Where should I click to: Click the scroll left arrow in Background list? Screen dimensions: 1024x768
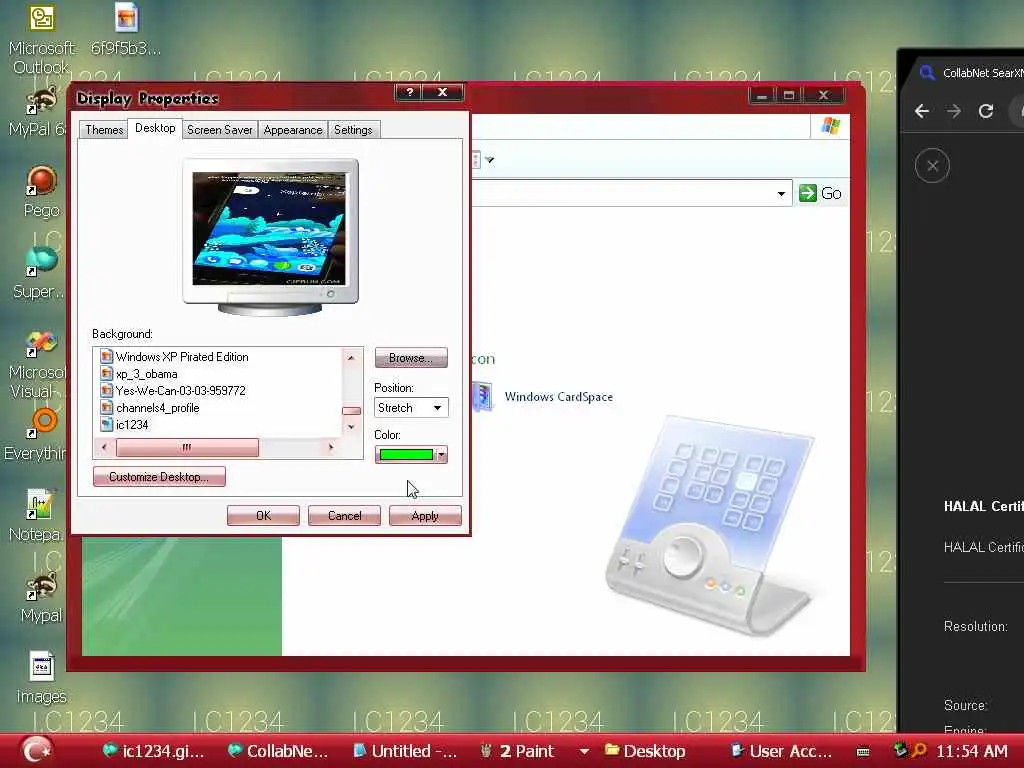coord(104,447)
